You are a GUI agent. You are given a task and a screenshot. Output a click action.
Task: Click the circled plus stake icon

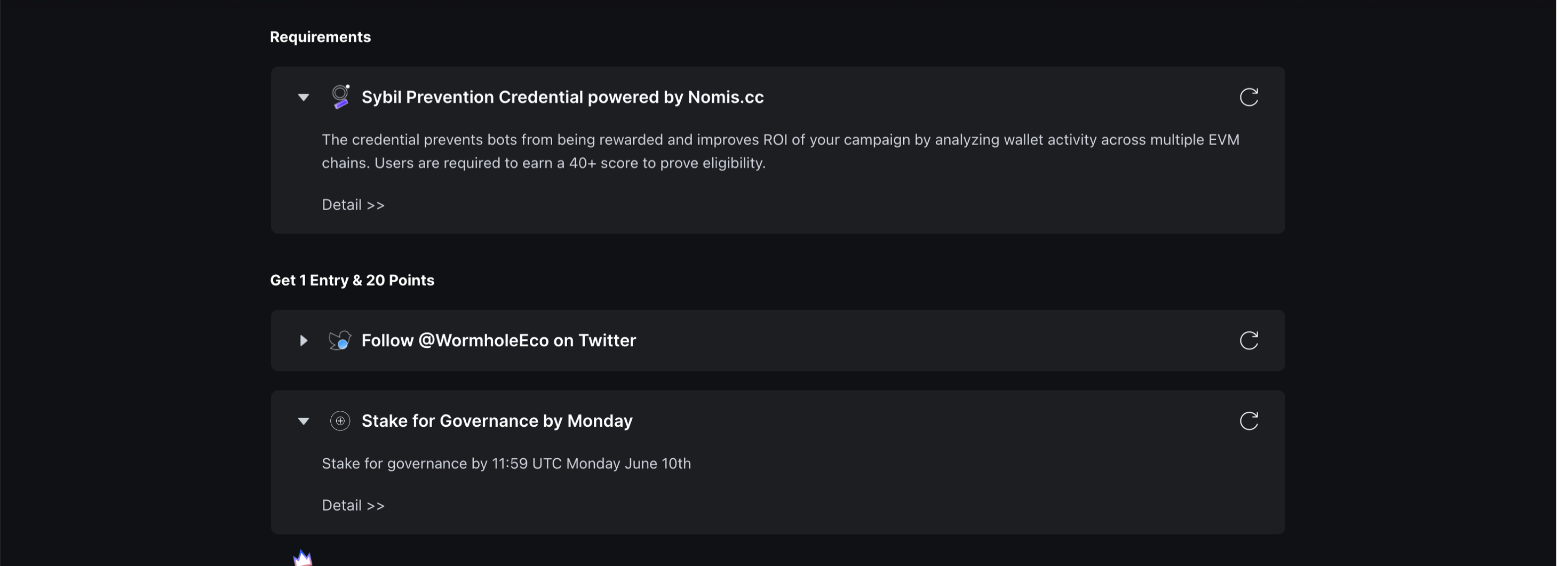[x=340, y=421]
